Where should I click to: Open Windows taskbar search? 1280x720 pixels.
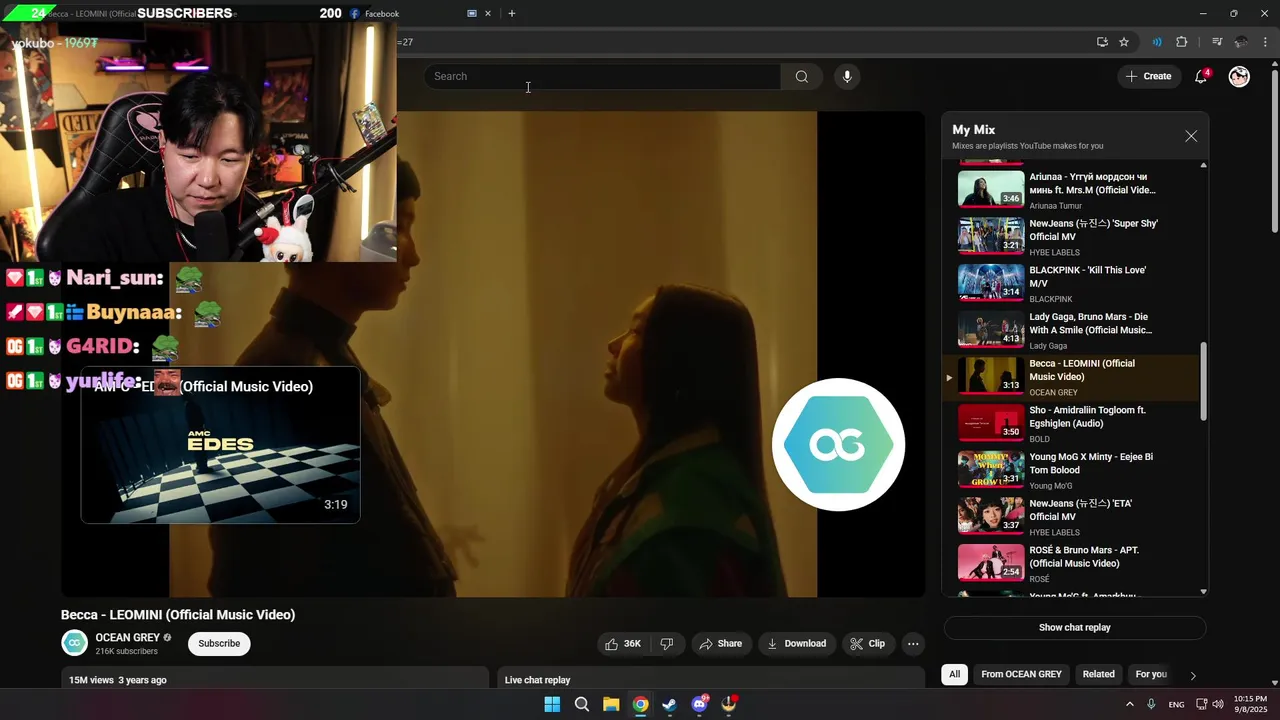click(581, 704)
